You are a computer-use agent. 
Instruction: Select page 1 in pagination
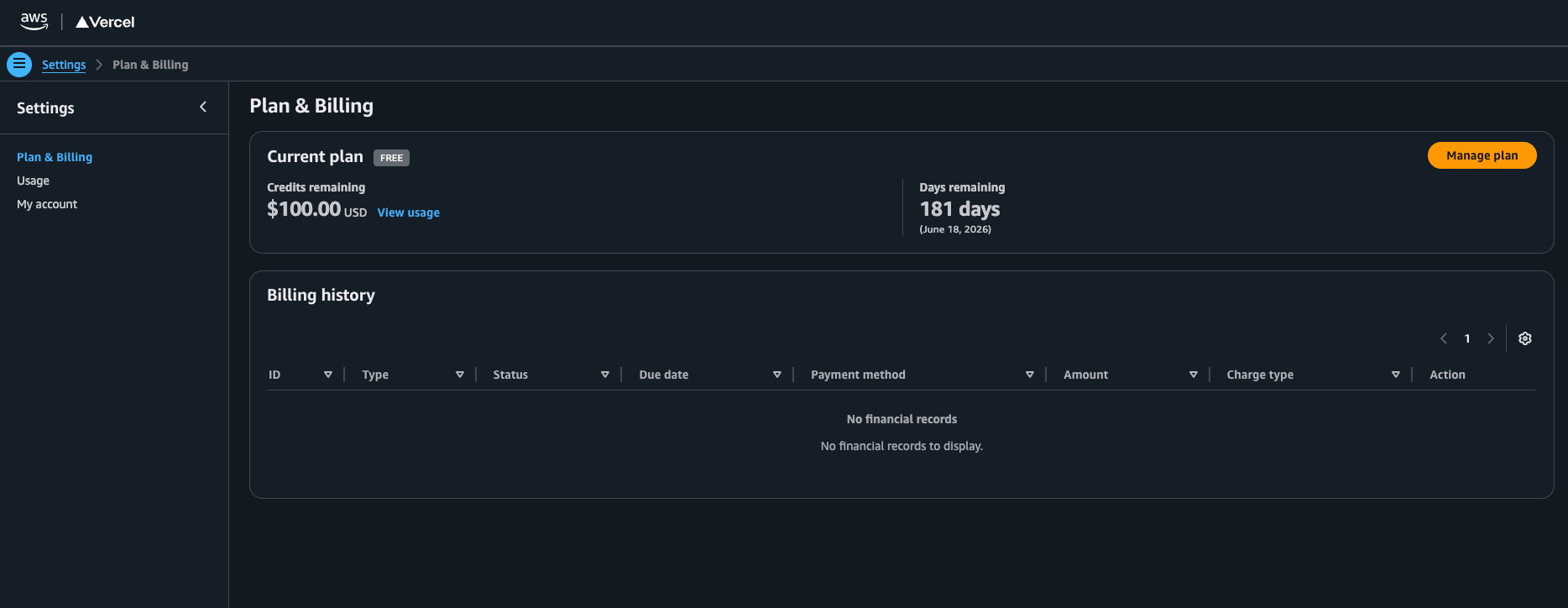point(1467,338)
